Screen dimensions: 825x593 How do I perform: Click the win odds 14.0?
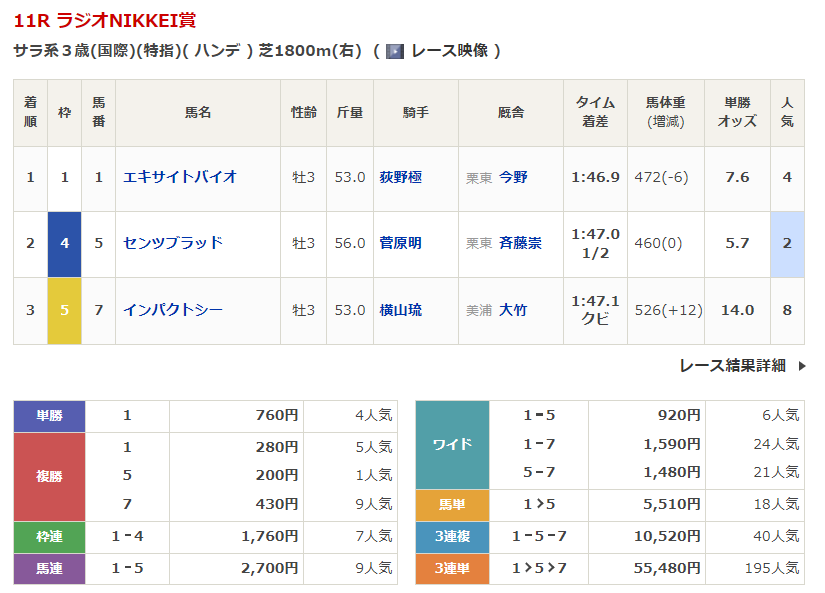737,310
